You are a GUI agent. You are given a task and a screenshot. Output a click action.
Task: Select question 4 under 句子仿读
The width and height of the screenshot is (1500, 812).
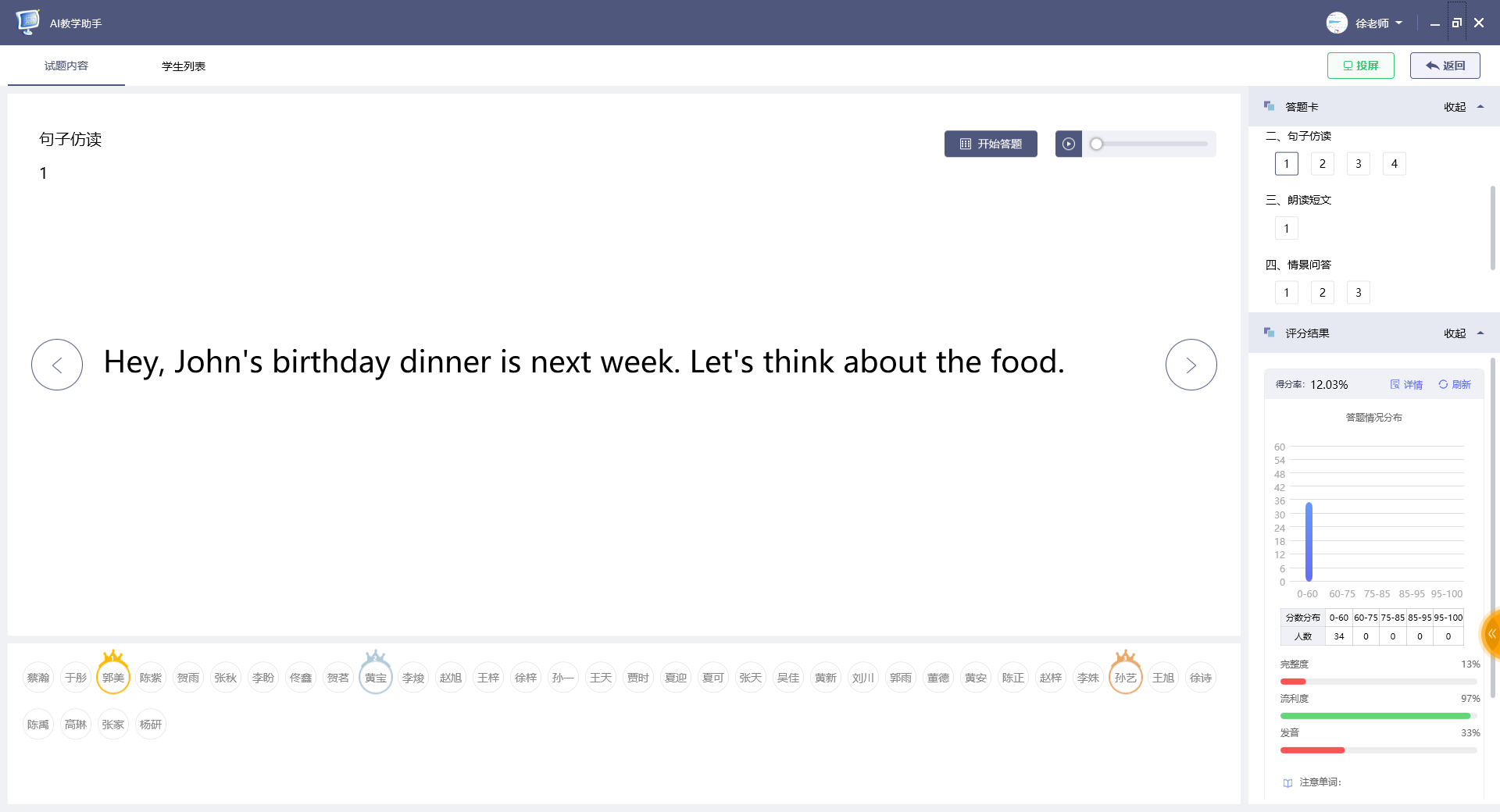tap(1395, 164)
